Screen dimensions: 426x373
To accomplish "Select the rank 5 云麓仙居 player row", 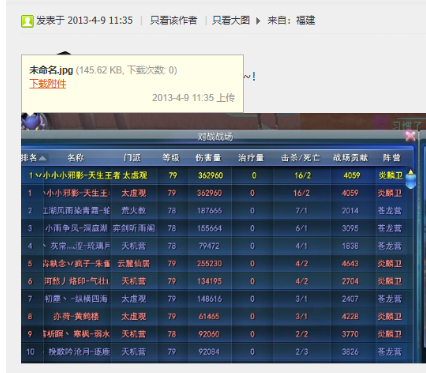I will pos(217,264).
